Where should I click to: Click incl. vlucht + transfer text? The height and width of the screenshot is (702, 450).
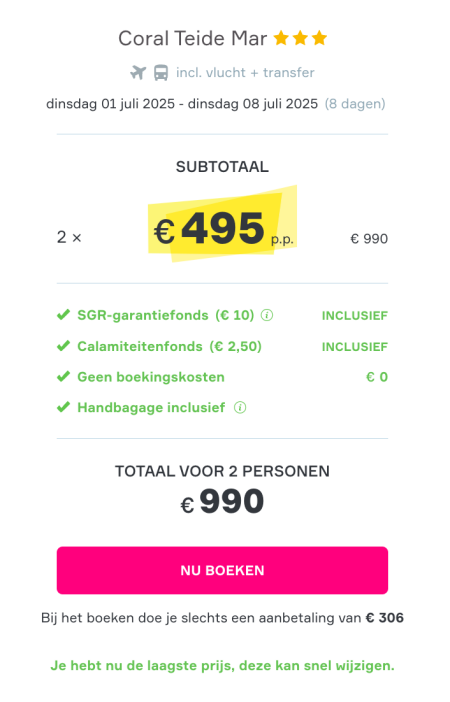tap(245, 73)
